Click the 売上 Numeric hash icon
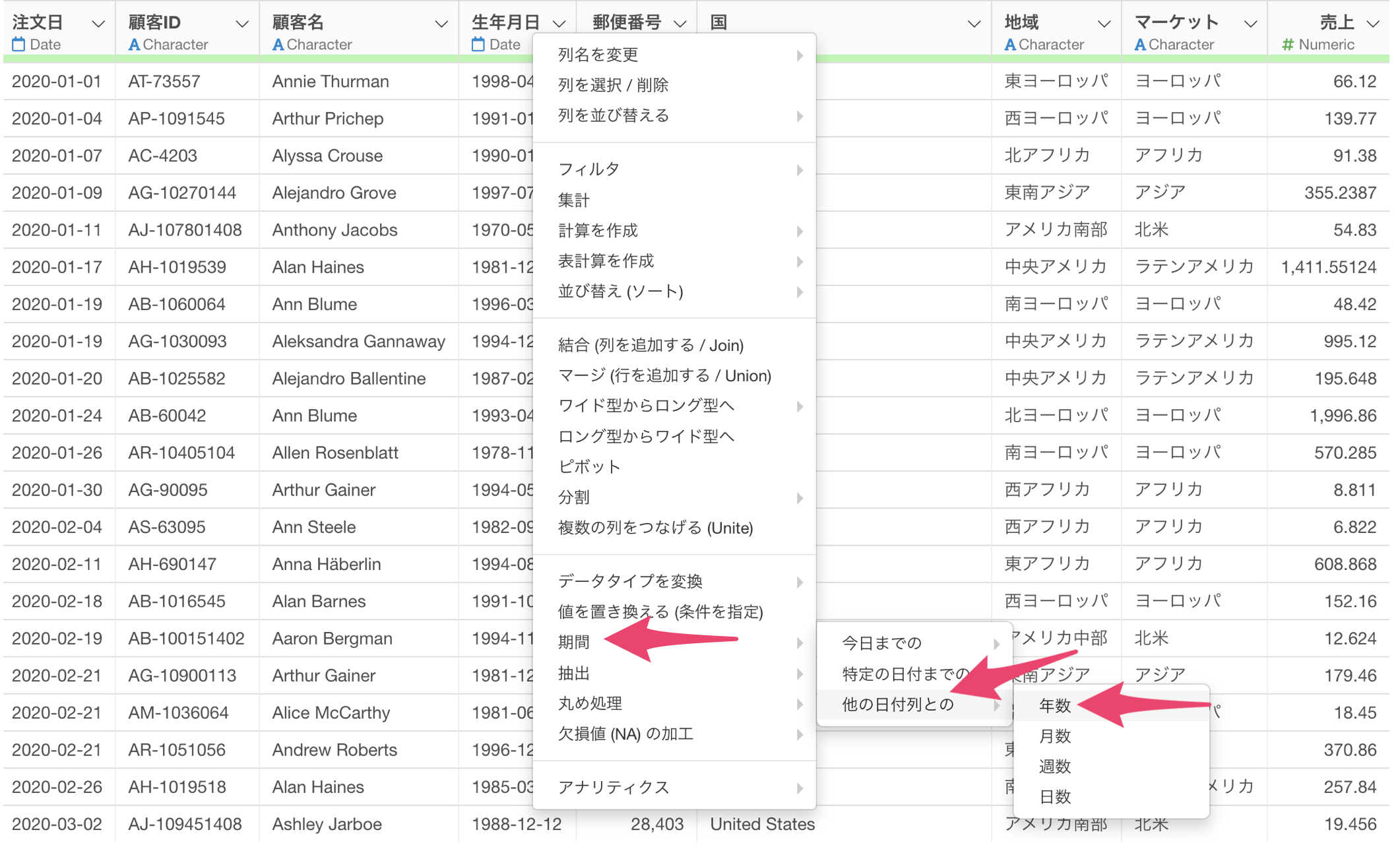The width and height of the screenshot is (1400, 855). (x=1287, y=45)
